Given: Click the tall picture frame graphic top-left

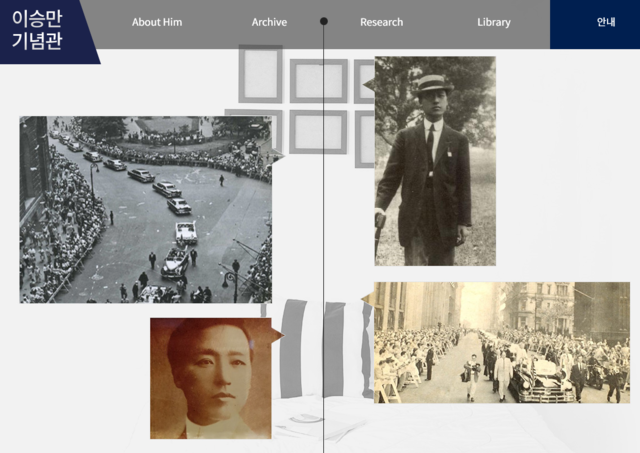Looking at the screenshot, I should (x=261, y=73).
